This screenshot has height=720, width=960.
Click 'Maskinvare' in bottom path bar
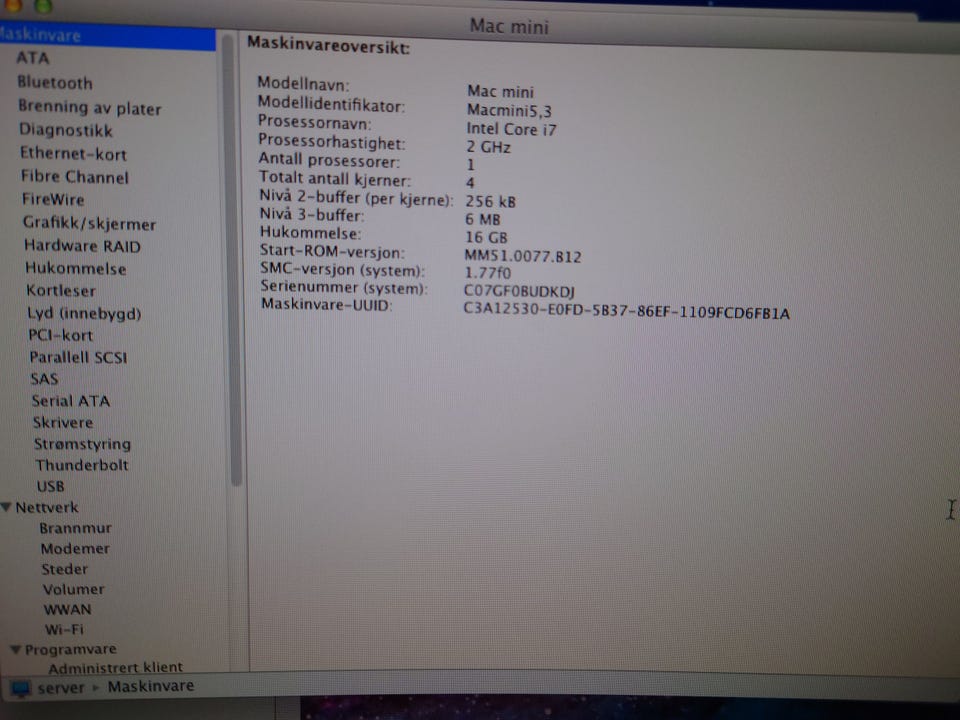pos(151,686)
